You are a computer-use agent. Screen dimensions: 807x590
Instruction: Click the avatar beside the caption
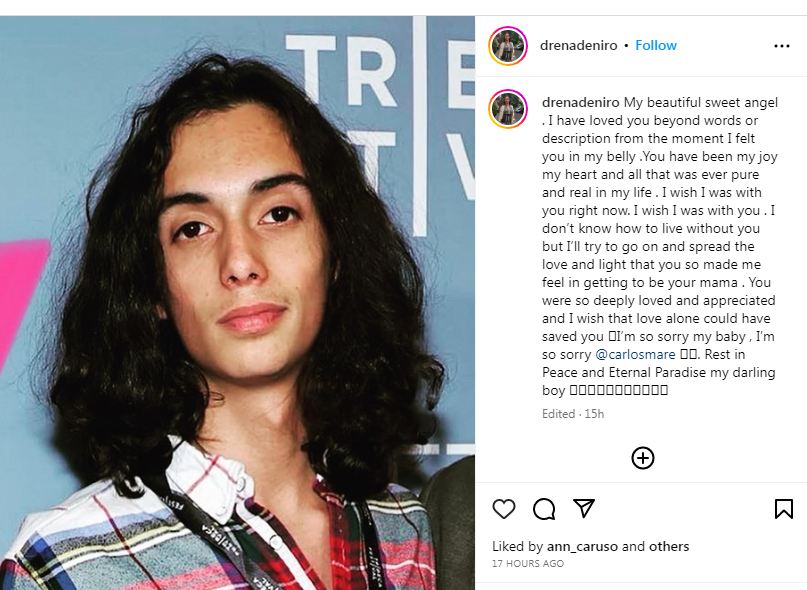508,109
